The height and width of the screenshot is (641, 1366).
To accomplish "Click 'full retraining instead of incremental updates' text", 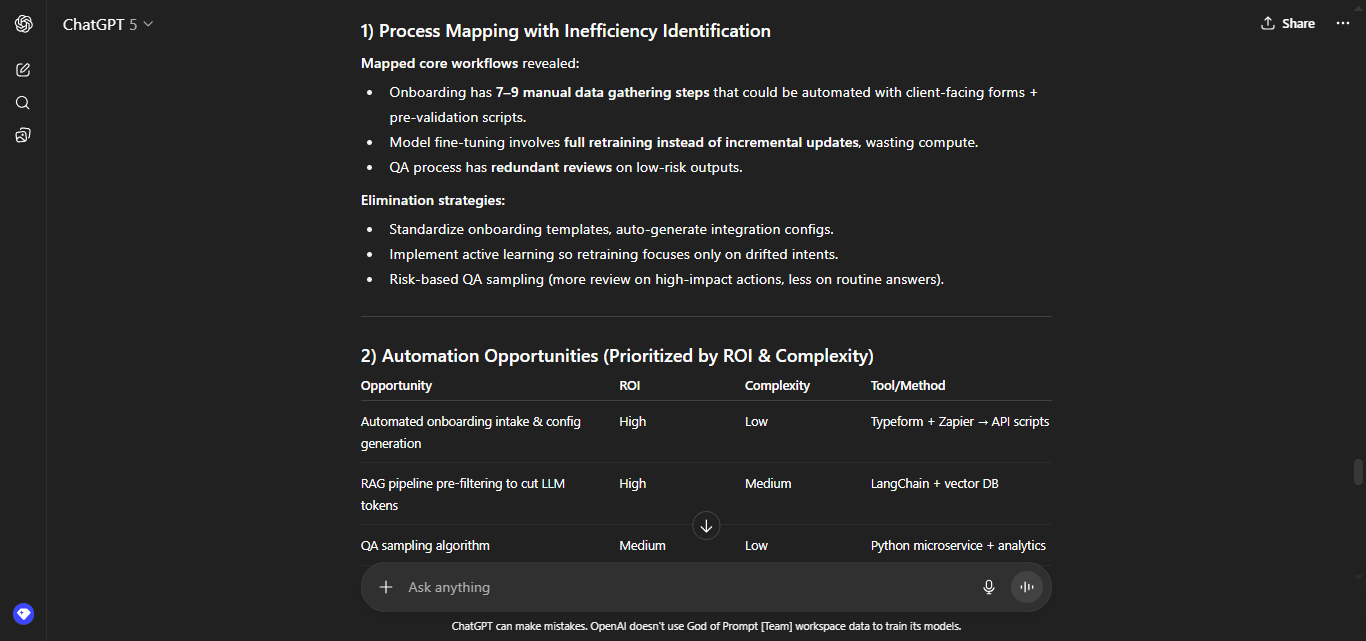I will point(711,142).
